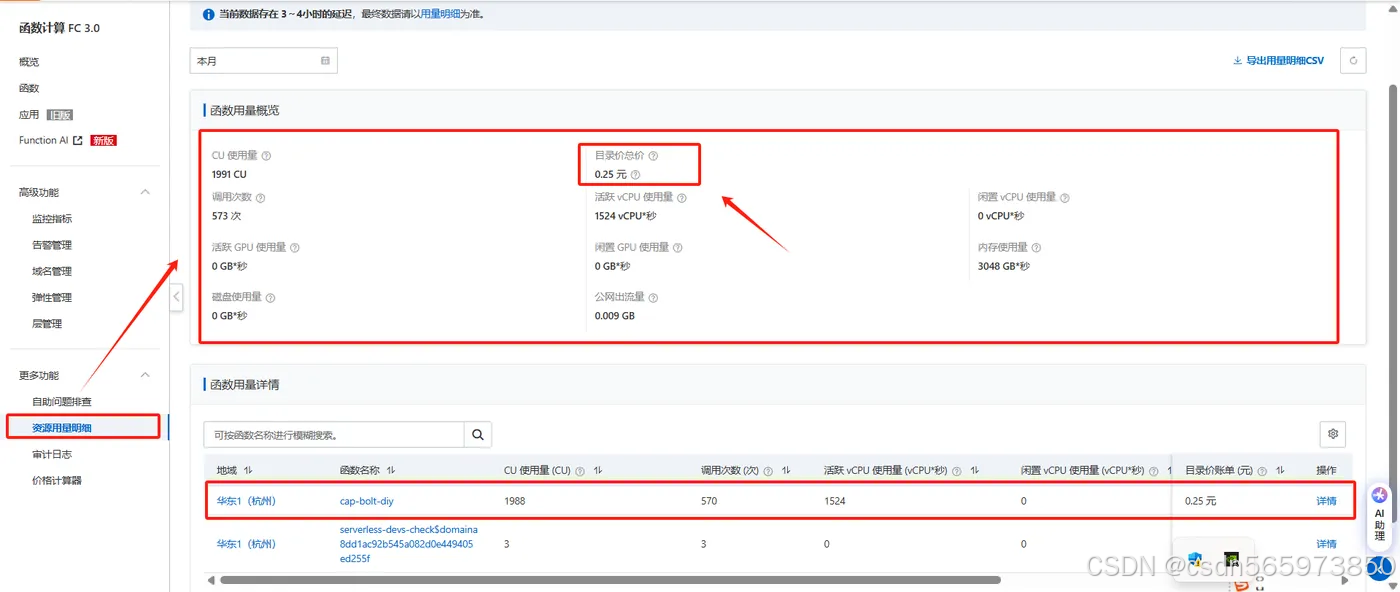1400x592 pixels.
Task: Follow the 用量明细 link in the notice
Action: coord(440,15)
